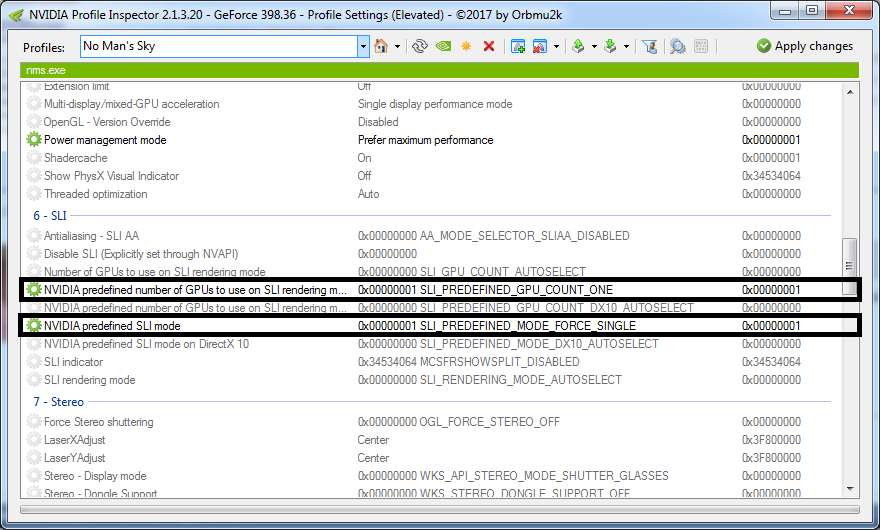Click the funnel filter settings icon

(x=650, y=46)
